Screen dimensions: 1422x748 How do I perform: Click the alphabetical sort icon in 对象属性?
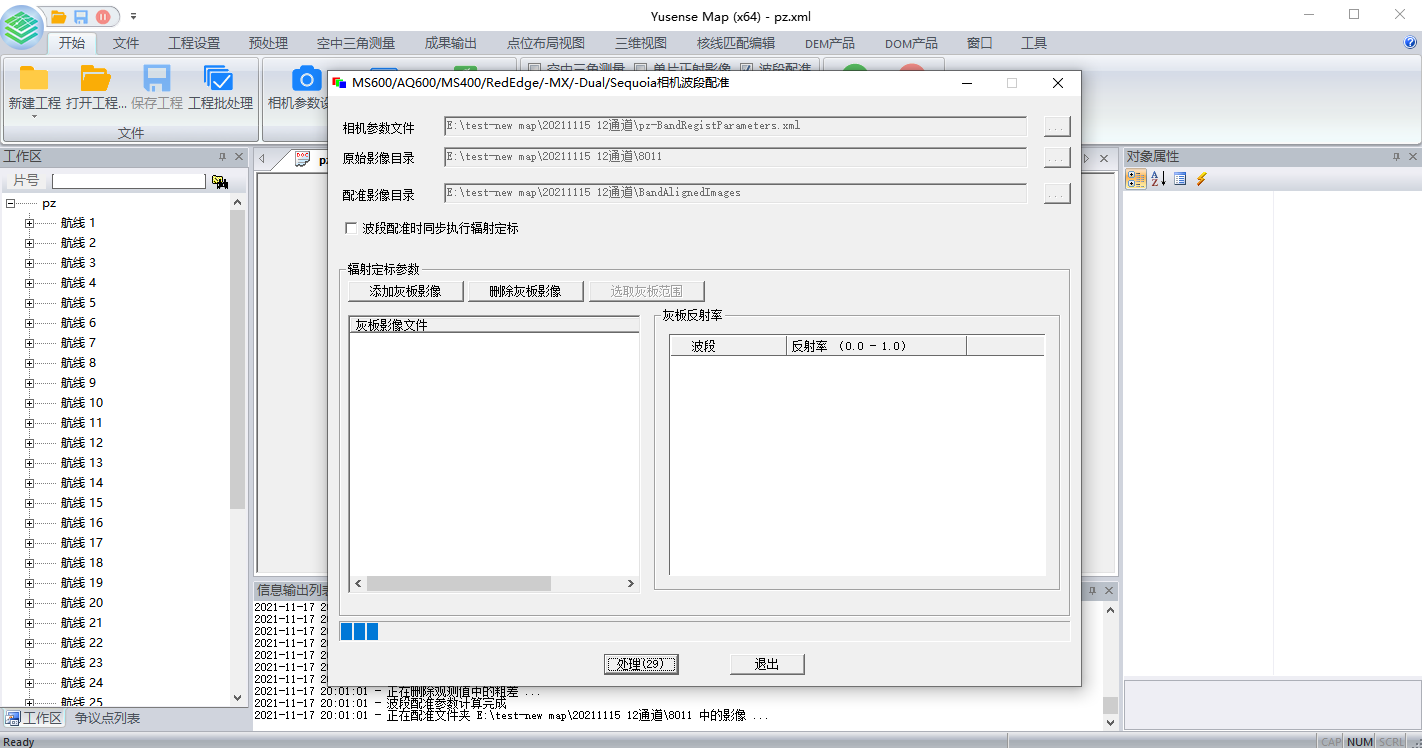tap(1158, 179)
